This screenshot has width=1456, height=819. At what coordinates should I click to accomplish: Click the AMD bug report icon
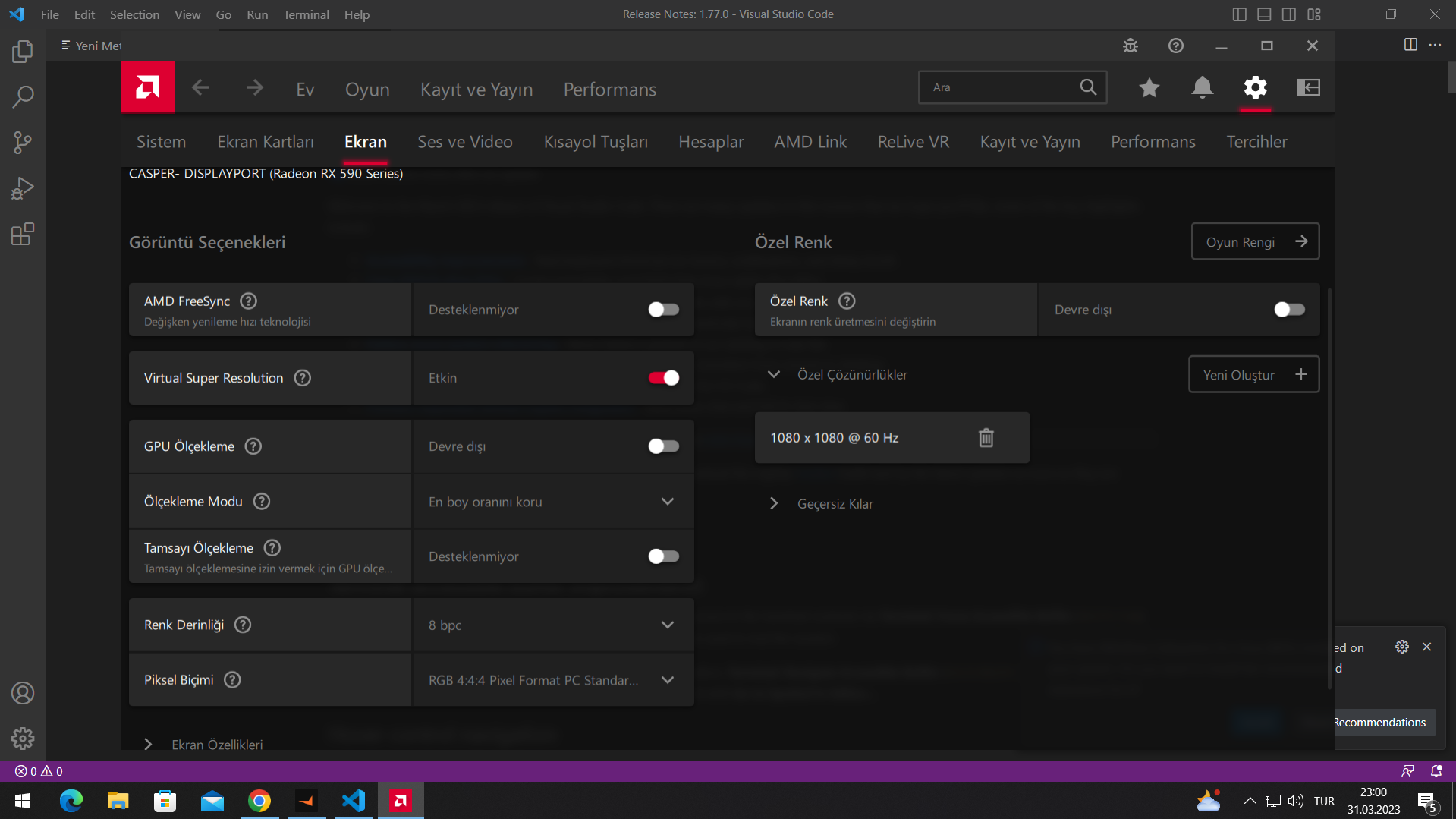point(1131,46)
